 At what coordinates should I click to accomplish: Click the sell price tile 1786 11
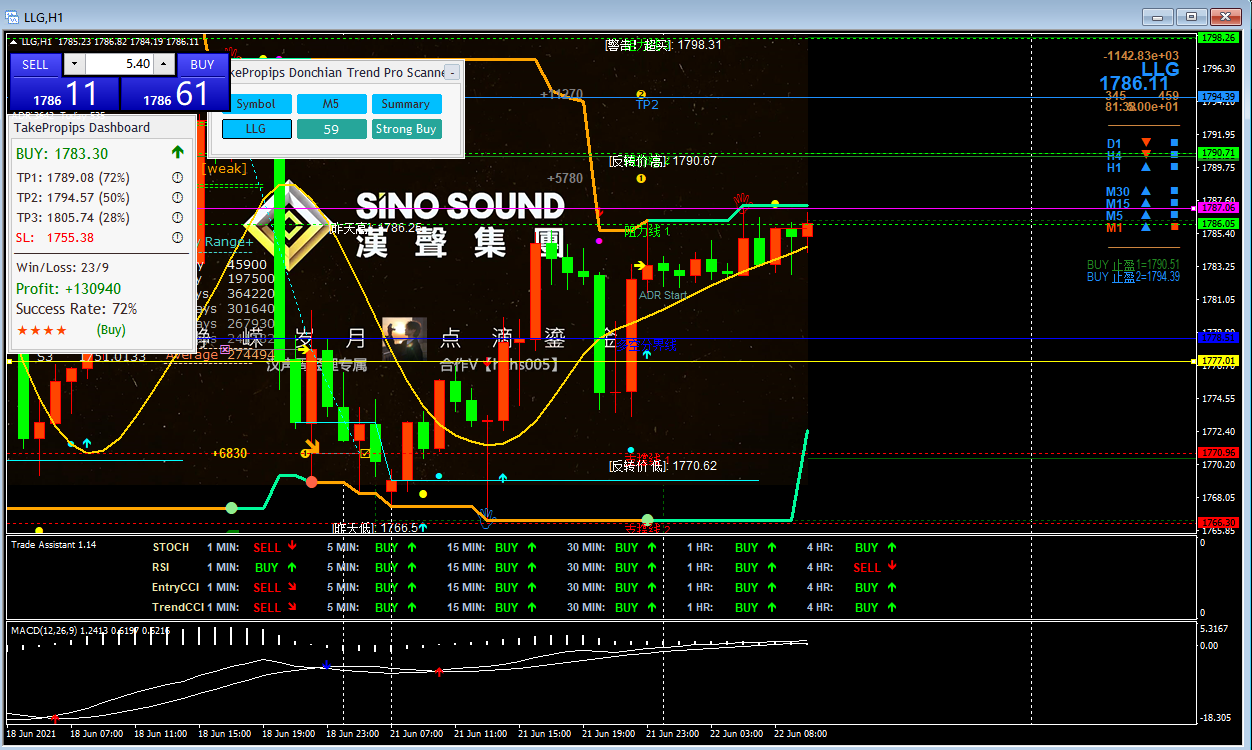coord(65,94)
